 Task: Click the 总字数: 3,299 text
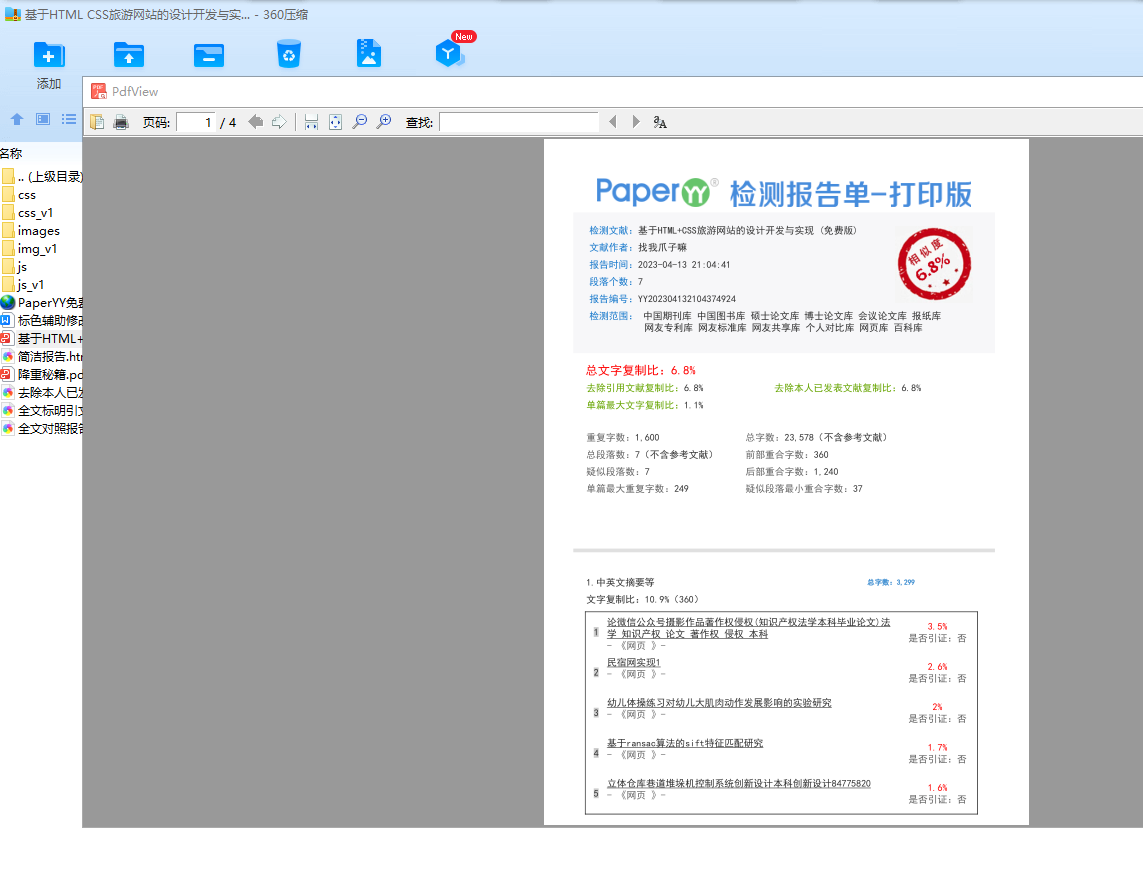click(x=890, y=583)
